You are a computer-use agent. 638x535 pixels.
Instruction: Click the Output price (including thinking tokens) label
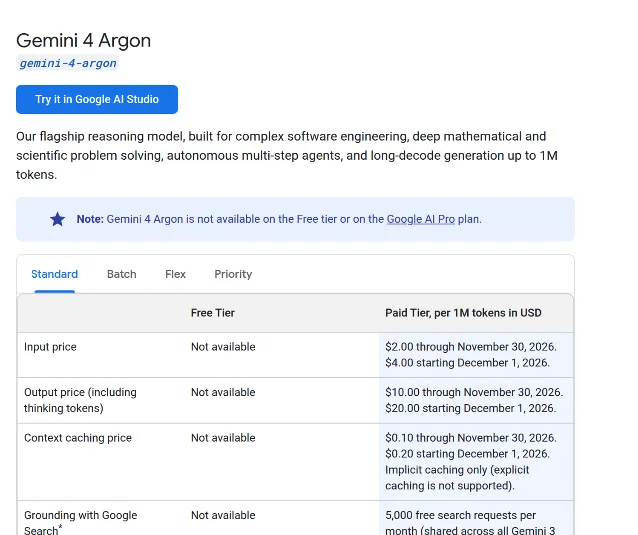[x=80, y=400]
